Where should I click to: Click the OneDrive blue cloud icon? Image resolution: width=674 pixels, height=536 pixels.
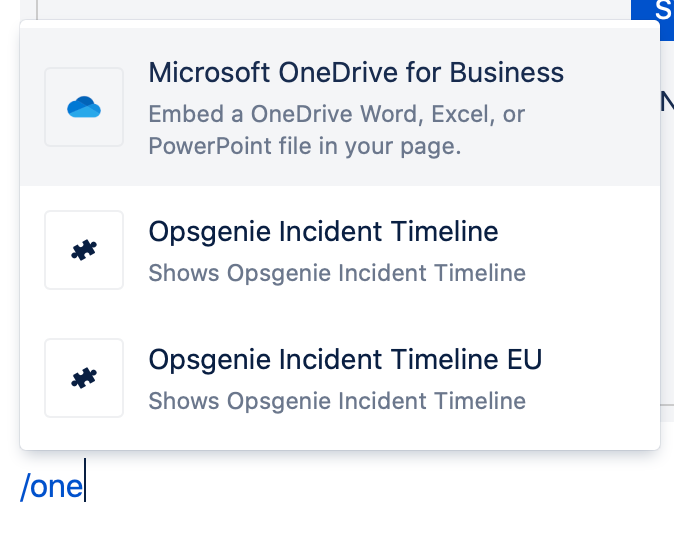point(84,107)
